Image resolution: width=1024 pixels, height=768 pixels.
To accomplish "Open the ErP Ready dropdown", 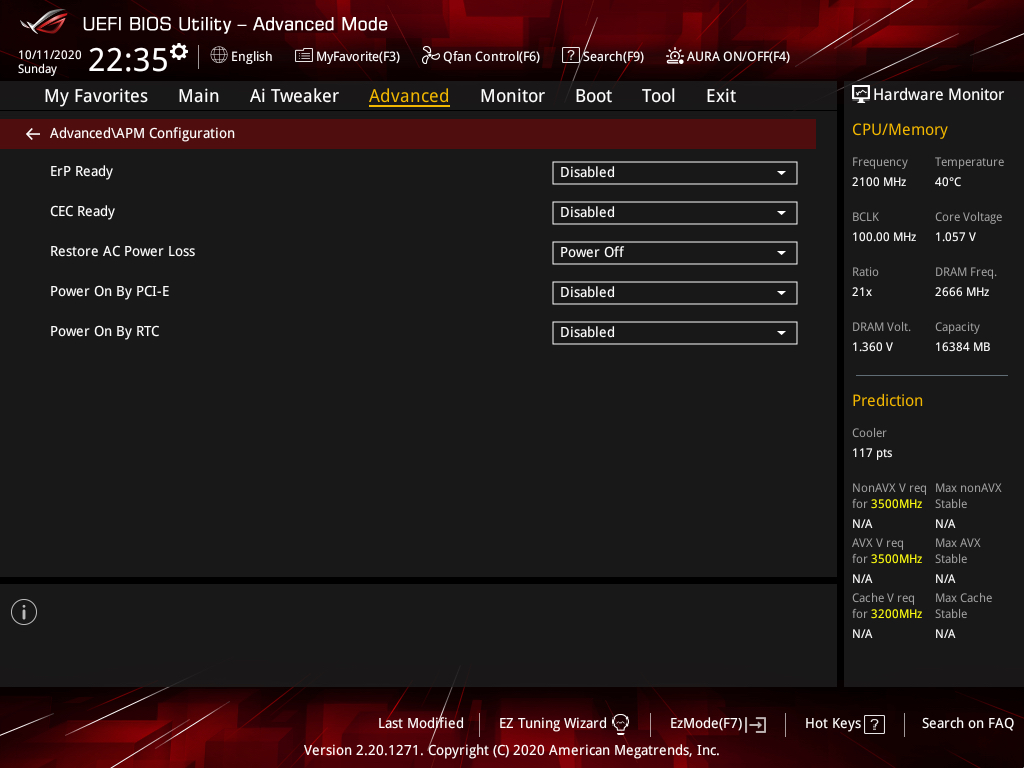I will click(x=675, y=173).
